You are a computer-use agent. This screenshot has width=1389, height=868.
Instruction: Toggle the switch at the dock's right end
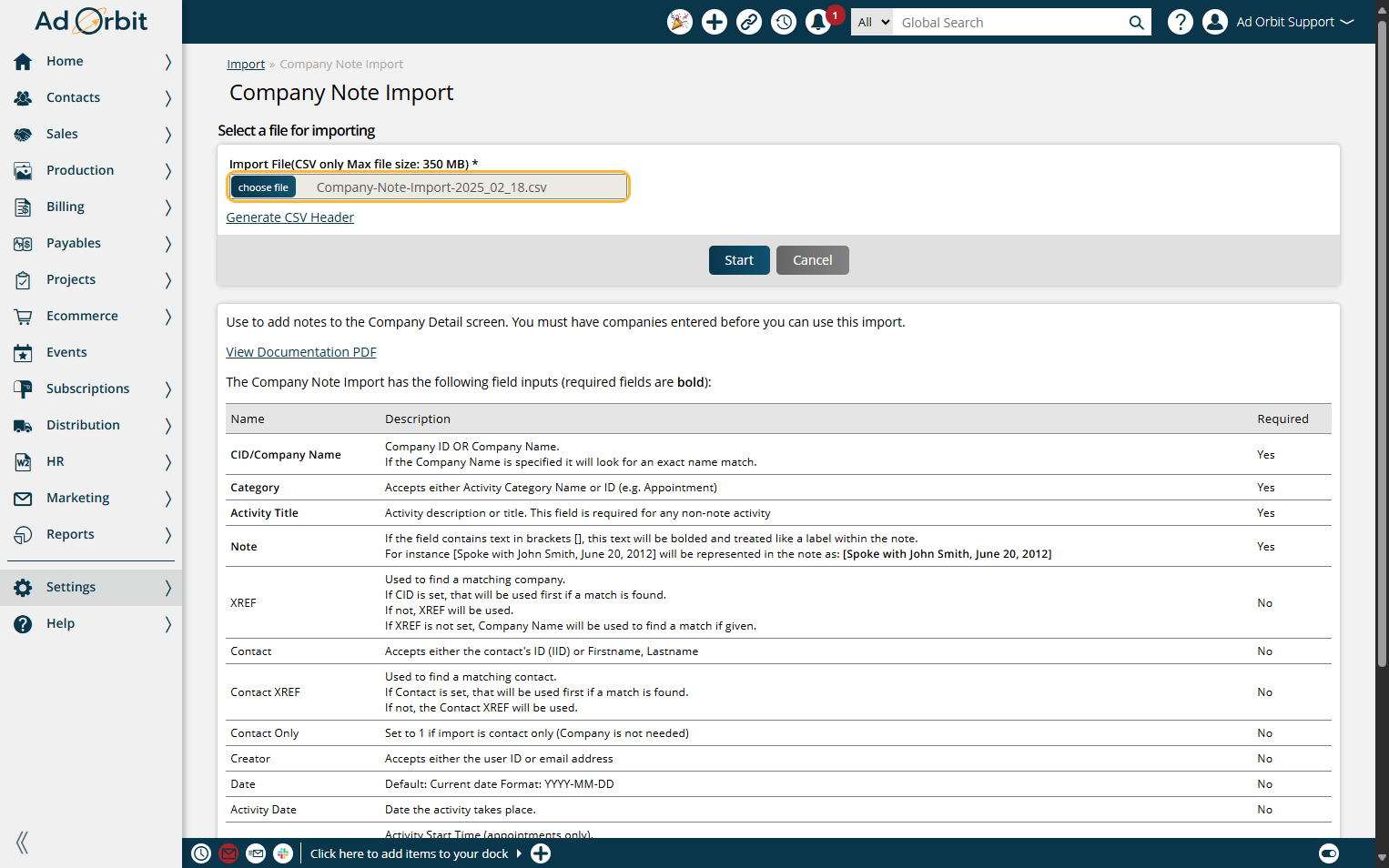1329,853
